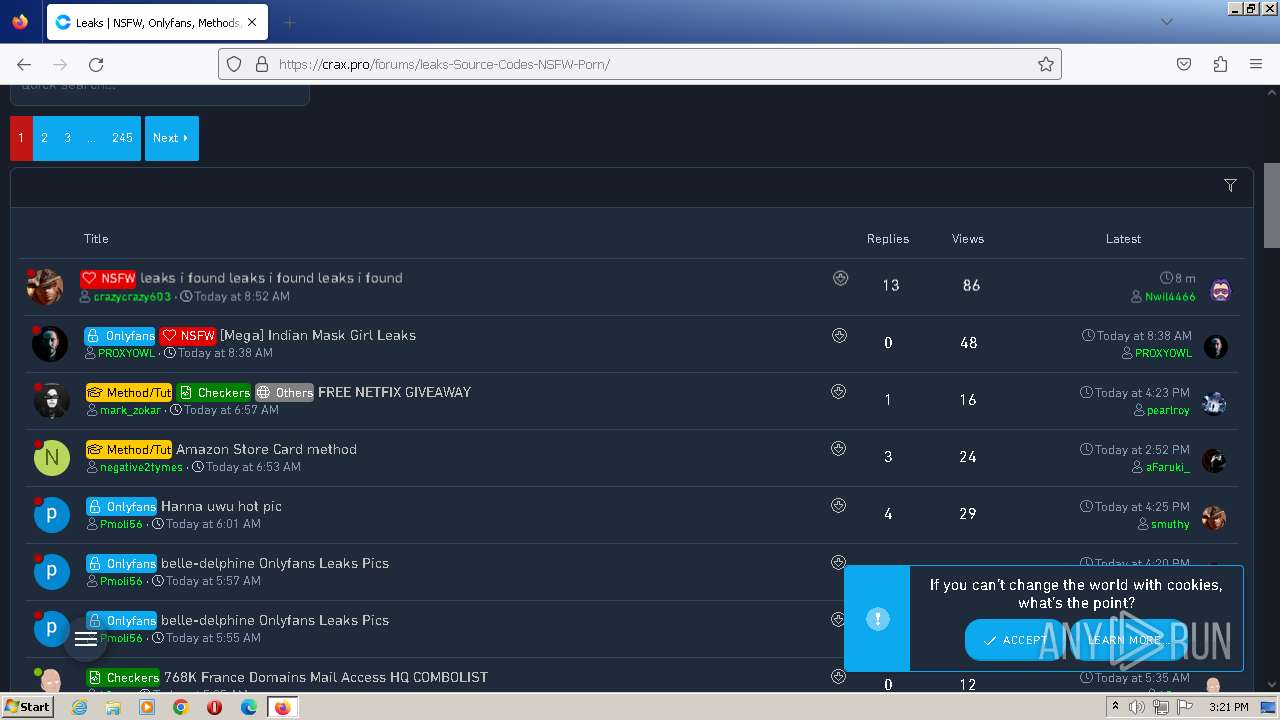Open the Pocket save icon
Image resolution: width=1280 pixels, height=720 pixels.
1184,64
